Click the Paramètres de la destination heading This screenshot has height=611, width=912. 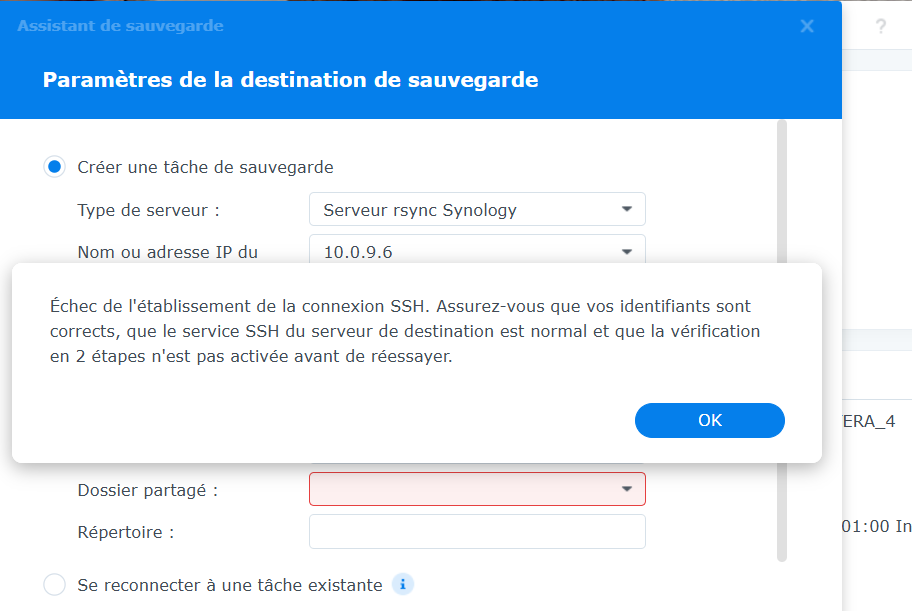click(x=290, y=80)
